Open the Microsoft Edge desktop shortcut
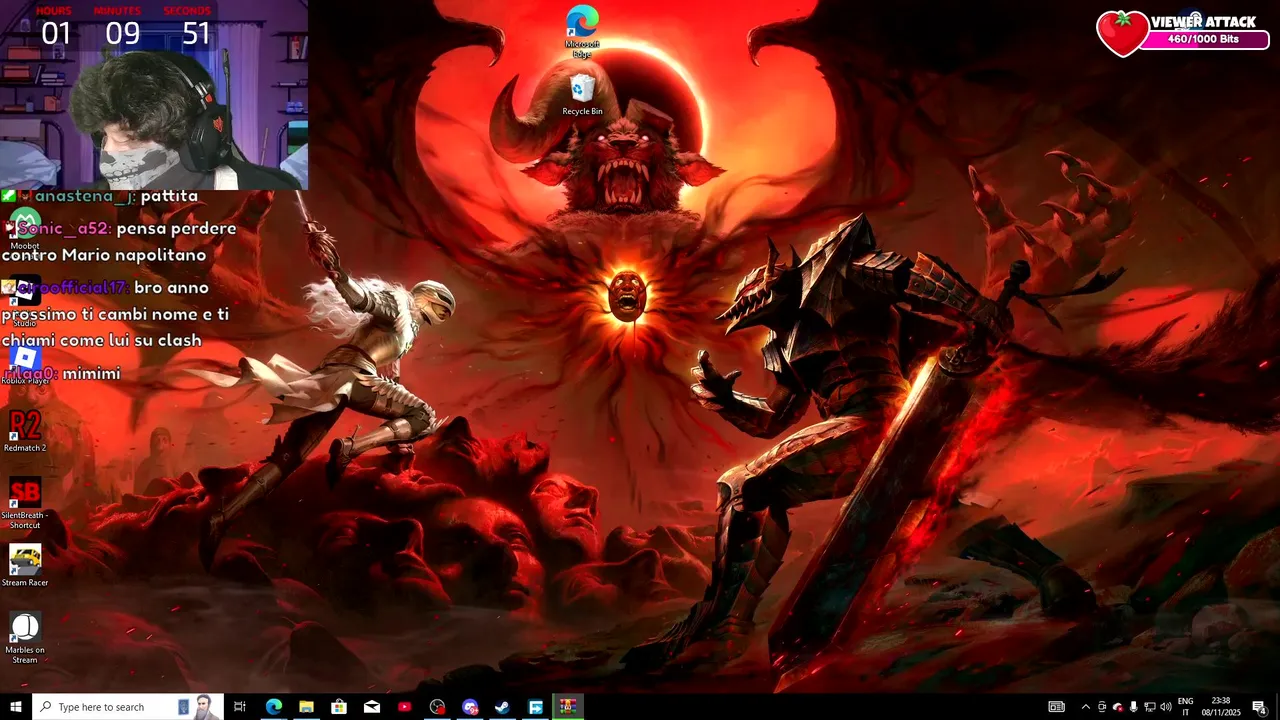 click(582, 32)
